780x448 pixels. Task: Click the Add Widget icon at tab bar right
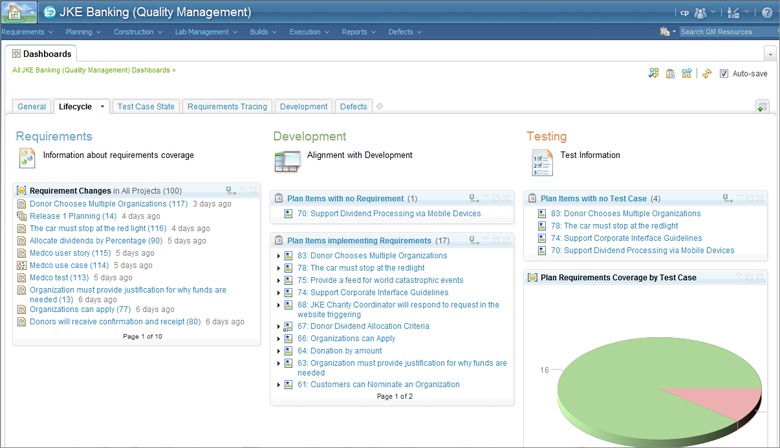pyautogui.click(x=762, y=106)
